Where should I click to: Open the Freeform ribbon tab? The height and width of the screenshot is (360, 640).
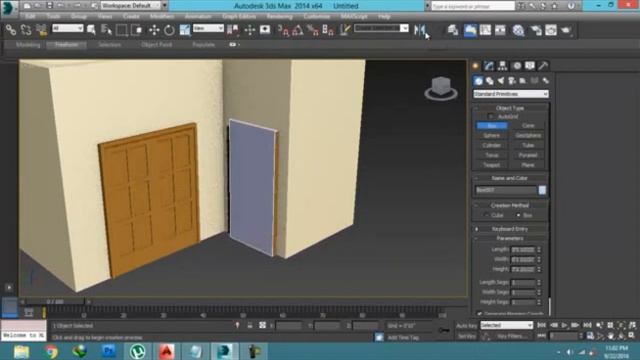click(66, 44)
